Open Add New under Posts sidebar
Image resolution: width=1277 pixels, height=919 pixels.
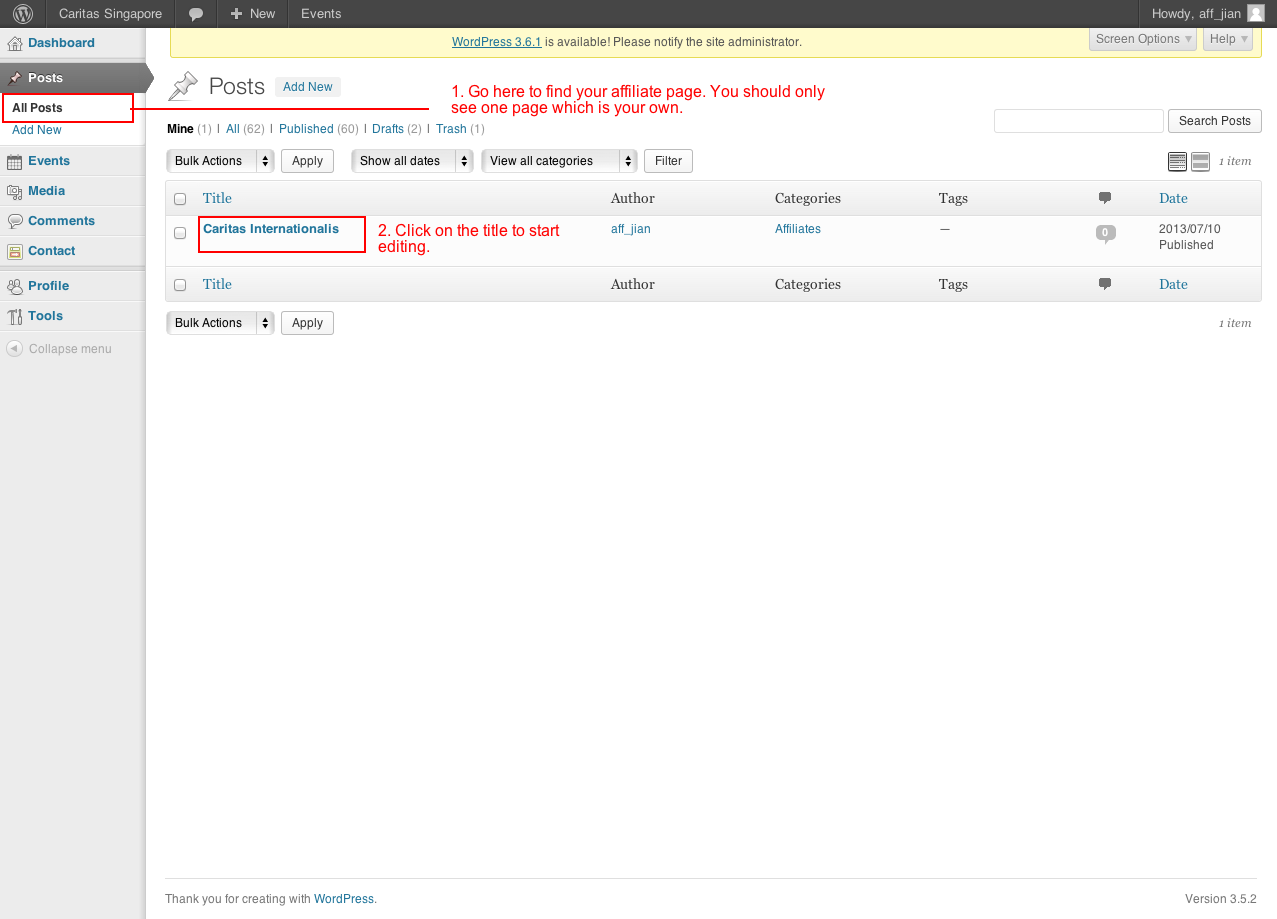(37, 130)
